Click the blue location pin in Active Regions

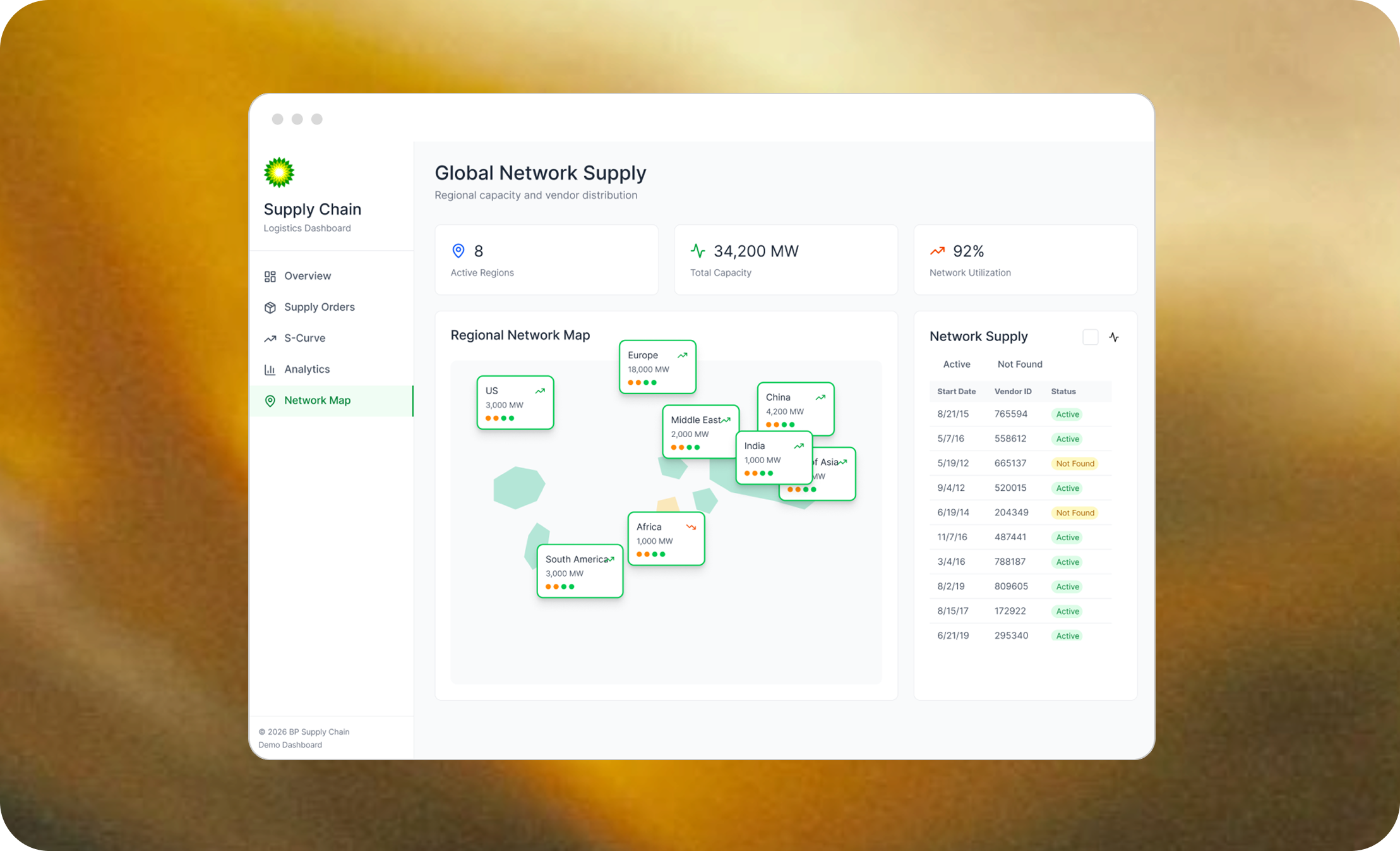point(458,251)
